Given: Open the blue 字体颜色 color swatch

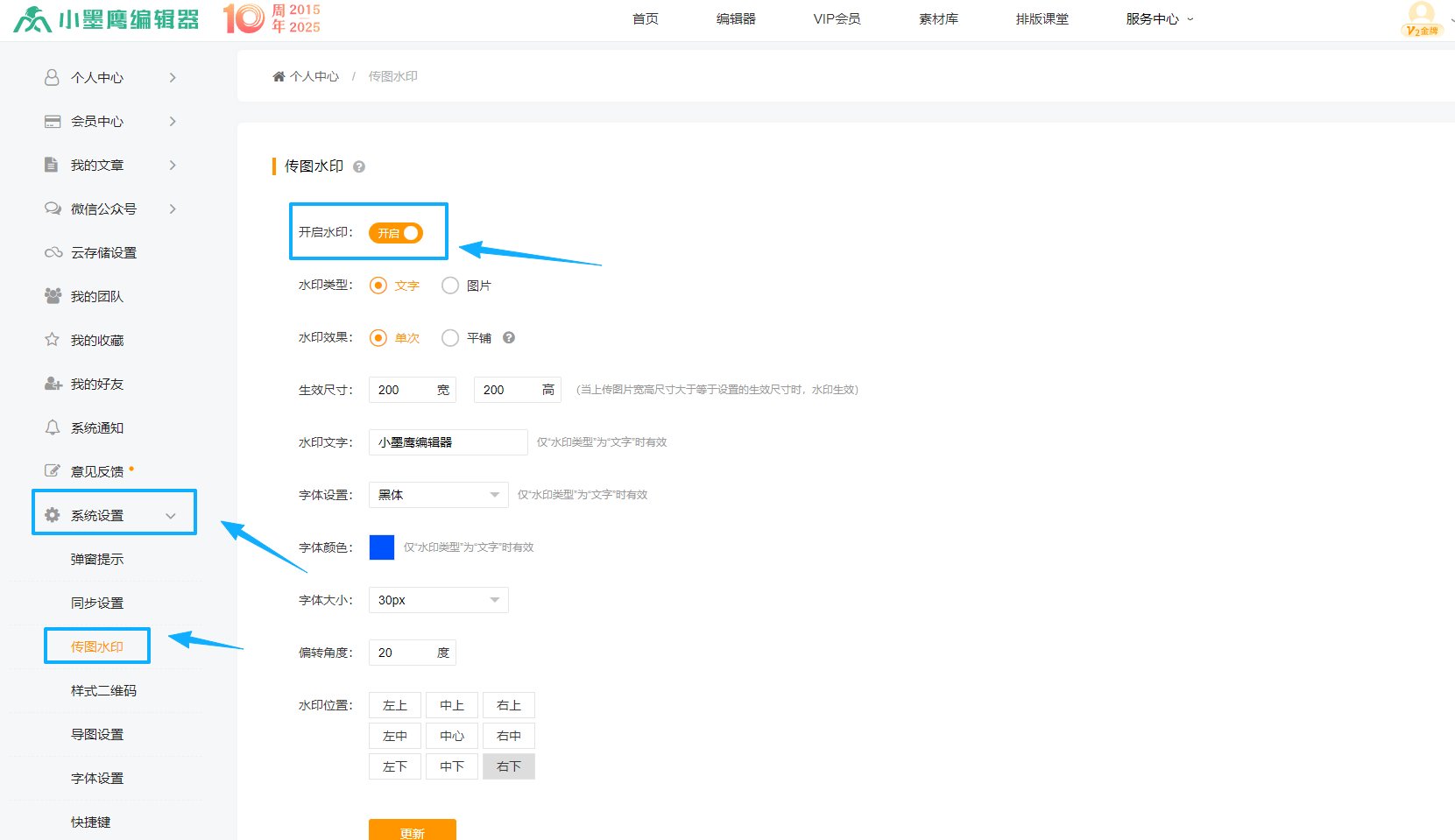Looking at the screenshot, I should tap(382, 547).
